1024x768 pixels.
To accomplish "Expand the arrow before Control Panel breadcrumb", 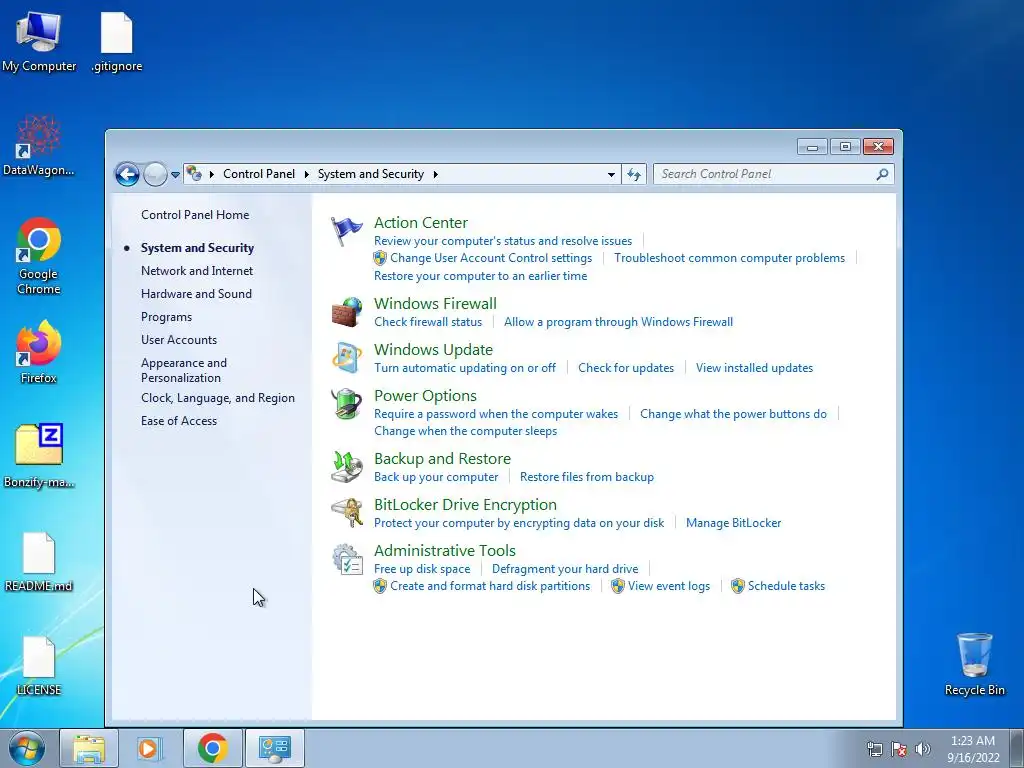I will click(x=212, y=174).
